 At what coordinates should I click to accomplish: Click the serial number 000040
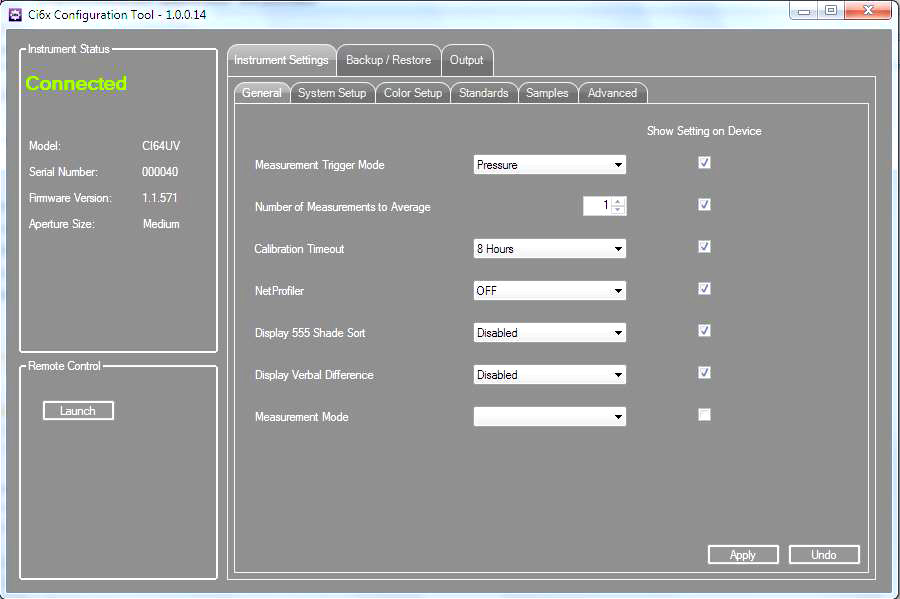pyautogui.click(x=160, y=172)
